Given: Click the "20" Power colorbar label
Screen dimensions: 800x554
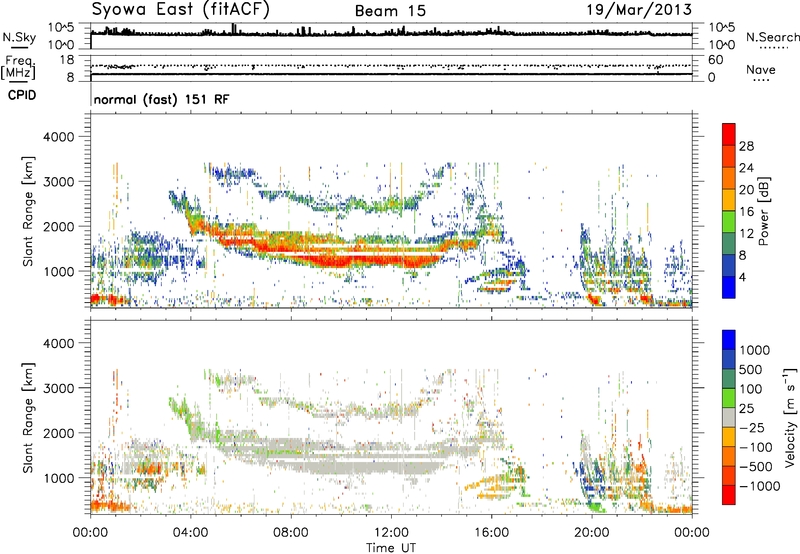Looking at the screenshot, I should point(746,190).
